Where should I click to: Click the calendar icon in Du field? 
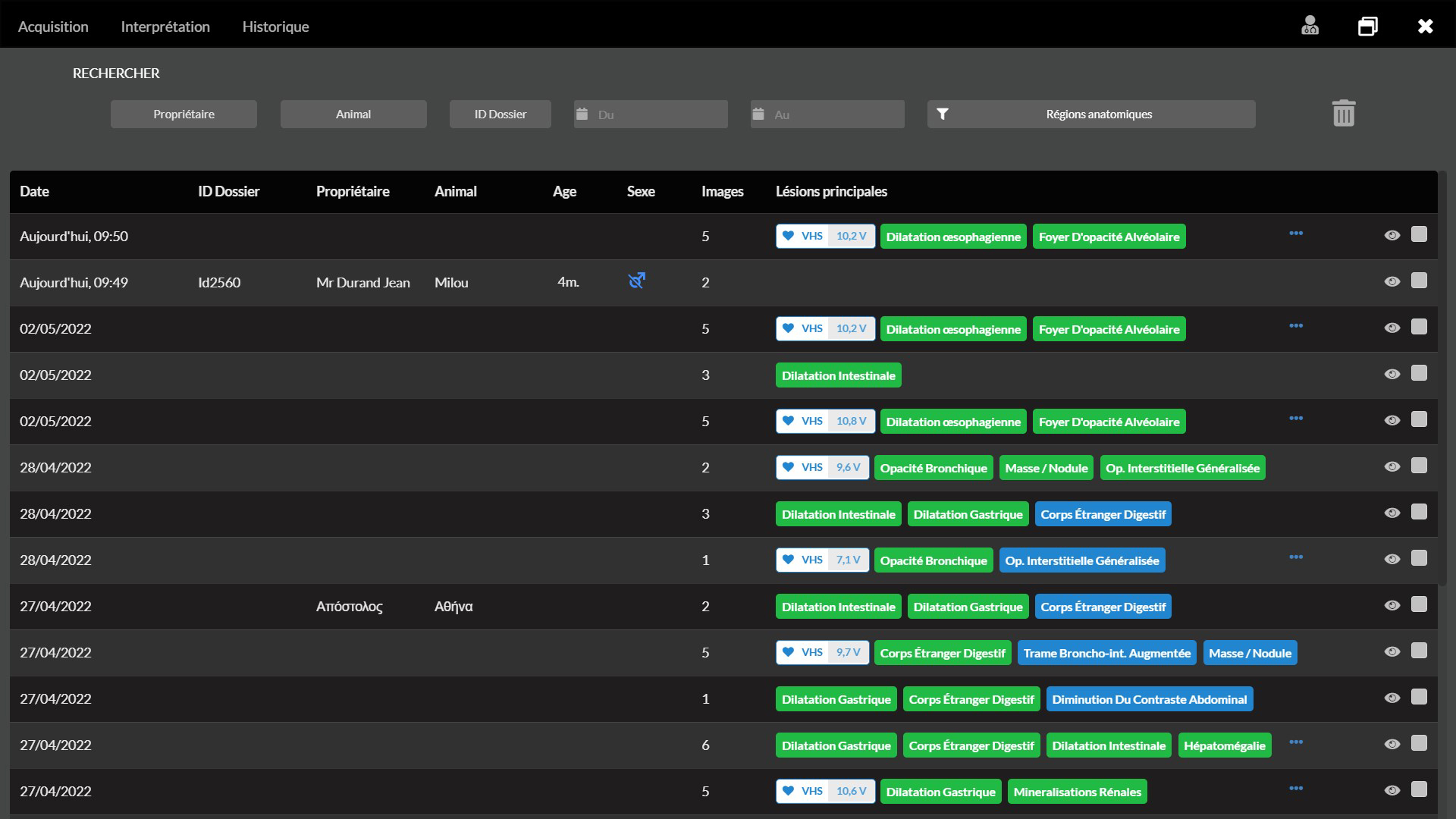coord(582,114)
